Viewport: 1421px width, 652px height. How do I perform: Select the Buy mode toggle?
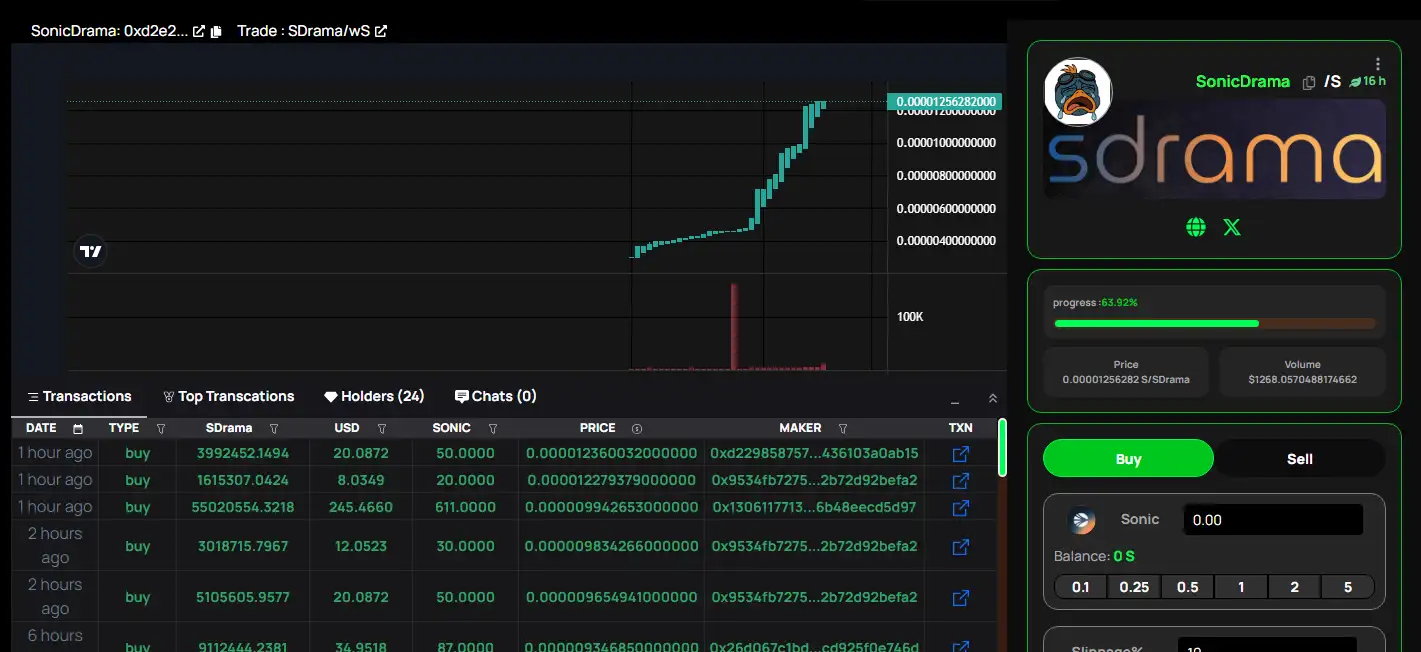1128,459
